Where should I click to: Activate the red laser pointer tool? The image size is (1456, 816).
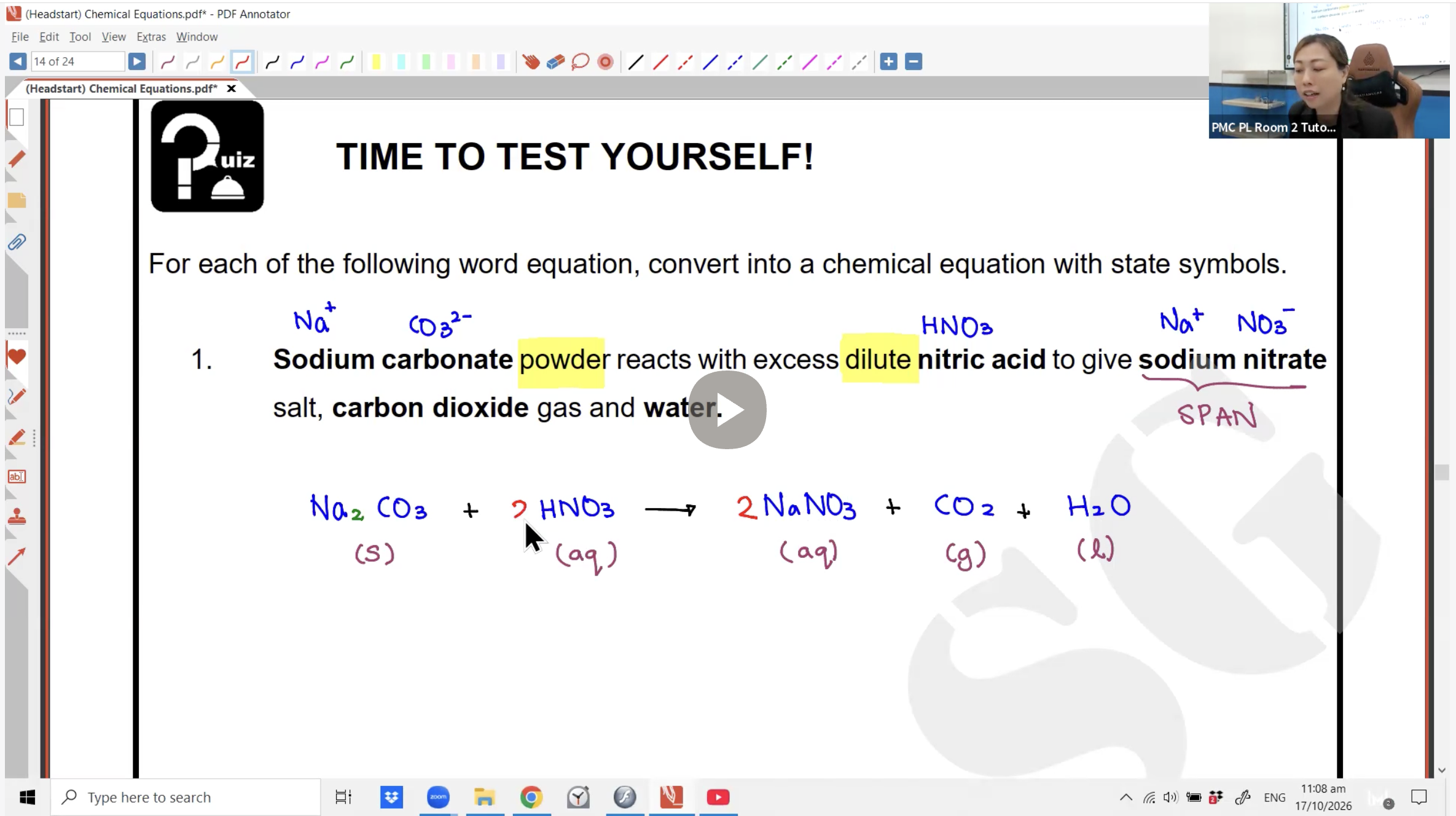[605, 61]
